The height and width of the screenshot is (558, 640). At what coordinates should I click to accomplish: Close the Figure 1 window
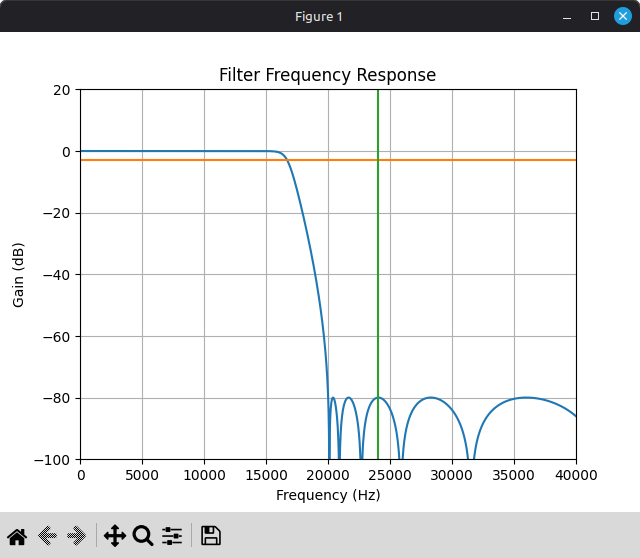pos(622,16)
